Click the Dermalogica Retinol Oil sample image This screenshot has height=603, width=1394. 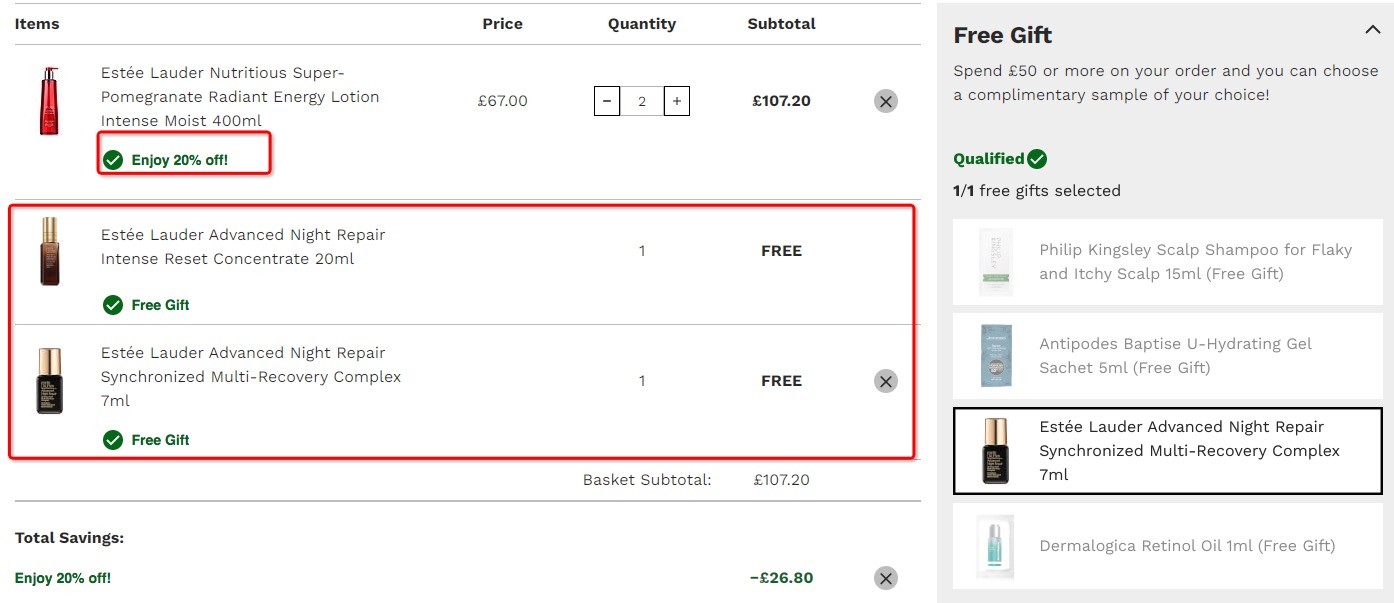click(x=996, y=547)
